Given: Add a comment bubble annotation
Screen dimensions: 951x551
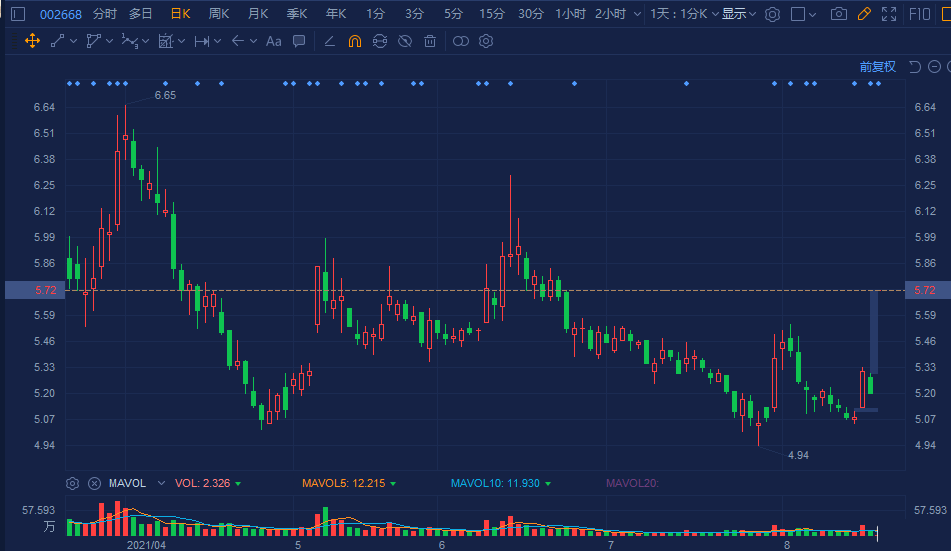Looking at the screenshot, I should [x=298, y=41].
